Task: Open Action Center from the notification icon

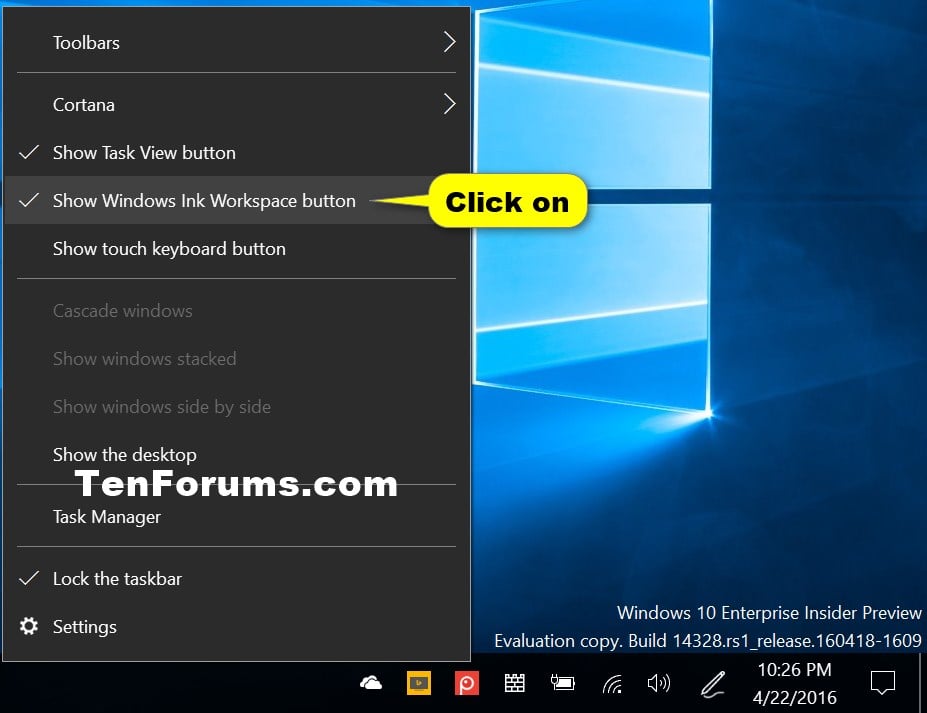Action: click(x=881, y=682)
